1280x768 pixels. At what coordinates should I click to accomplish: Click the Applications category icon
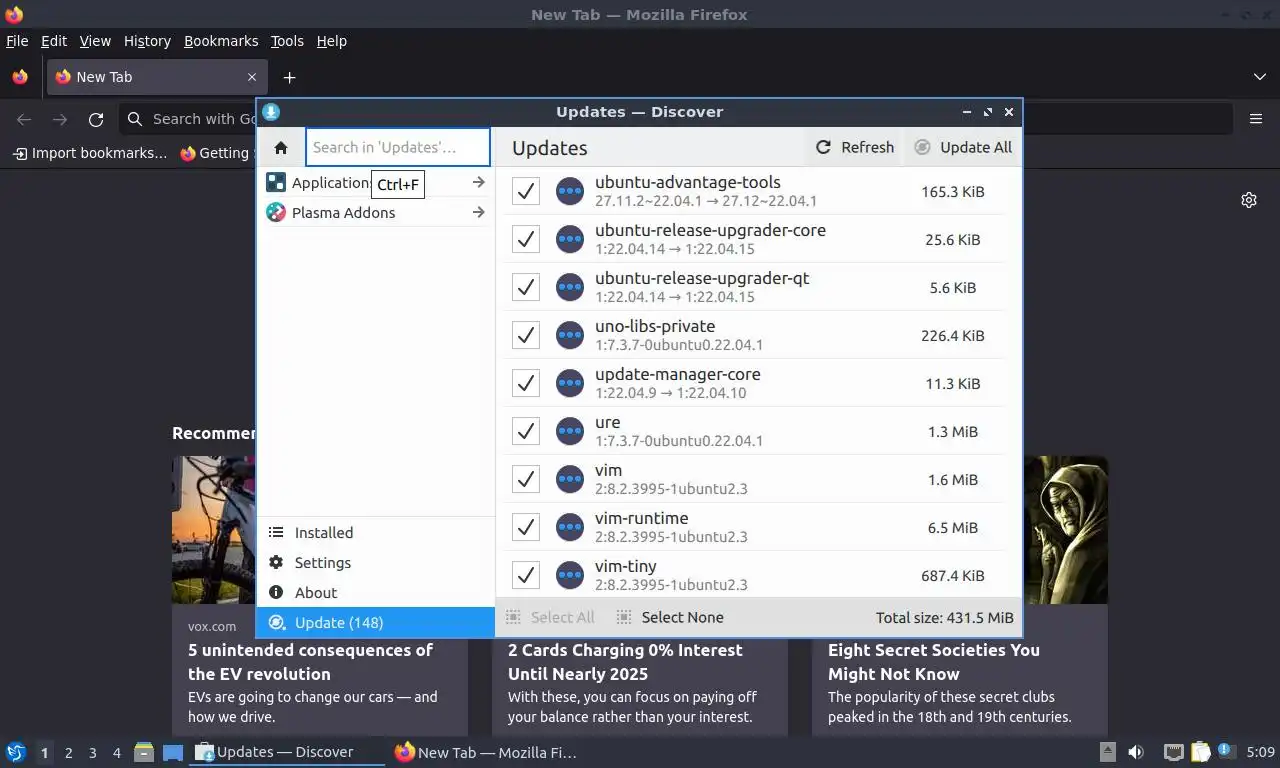275,182
